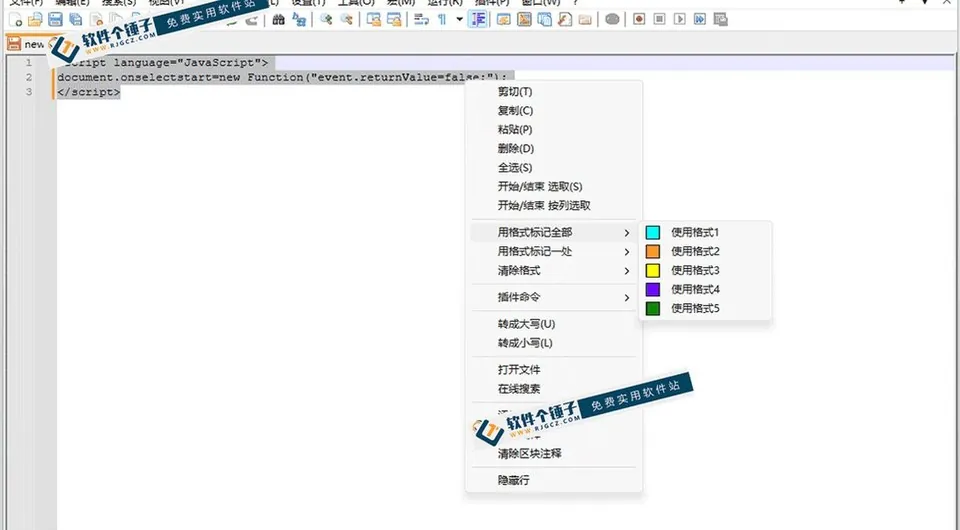960x530 pixels.
Task: Click the document.onselectstart code line
Action: (282, 77)
